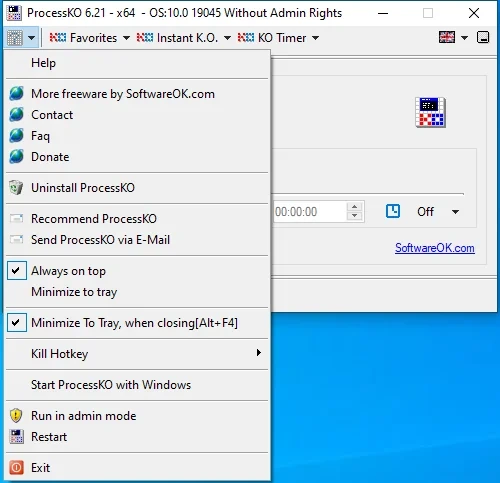
Task: Click the shield icon for admin mode
Action: (16, 415)
